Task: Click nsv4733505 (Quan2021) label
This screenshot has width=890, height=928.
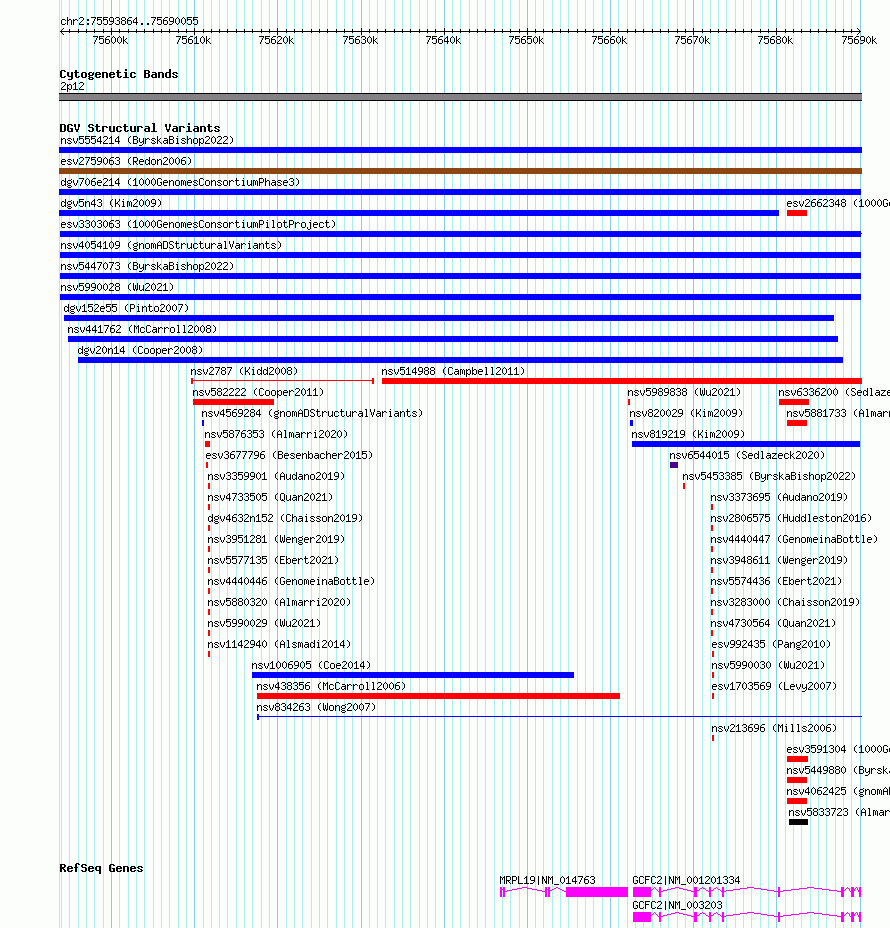Action: pyautogui.click(x=270, y=497)
